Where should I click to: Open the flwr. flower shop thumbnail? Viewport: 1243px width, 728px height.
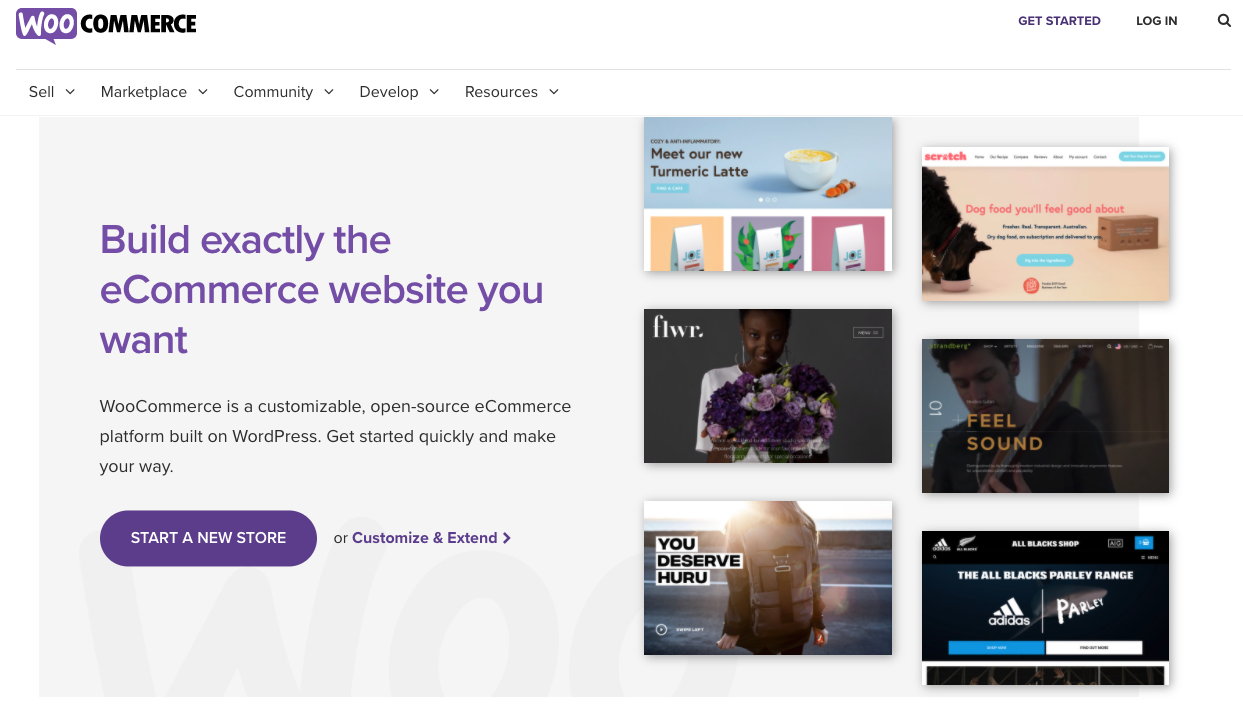click(x=768, y=386)
